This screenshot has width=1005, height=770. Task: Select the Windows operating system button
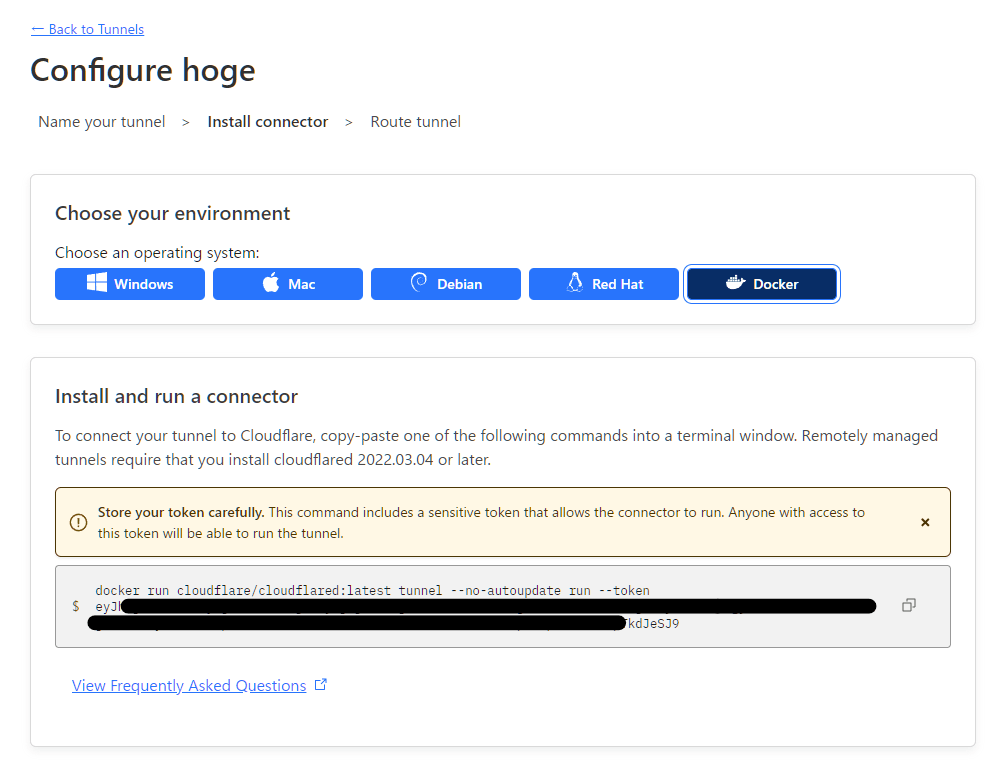(130, 284)
